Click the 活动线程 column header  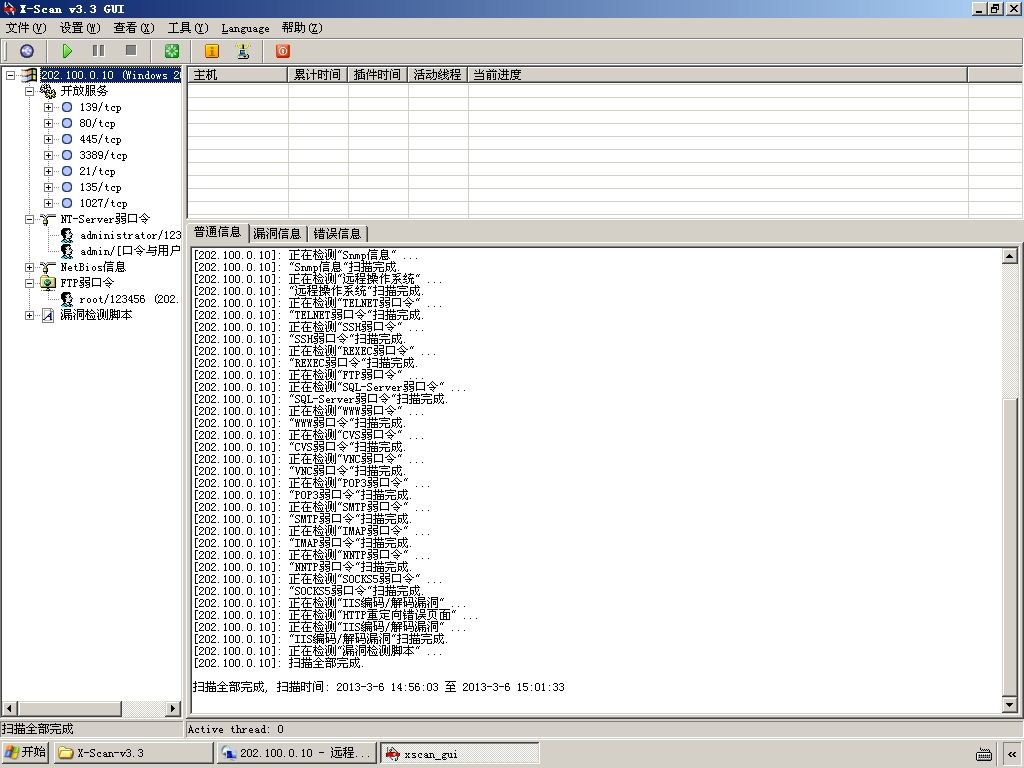click(x=438, y=75)
